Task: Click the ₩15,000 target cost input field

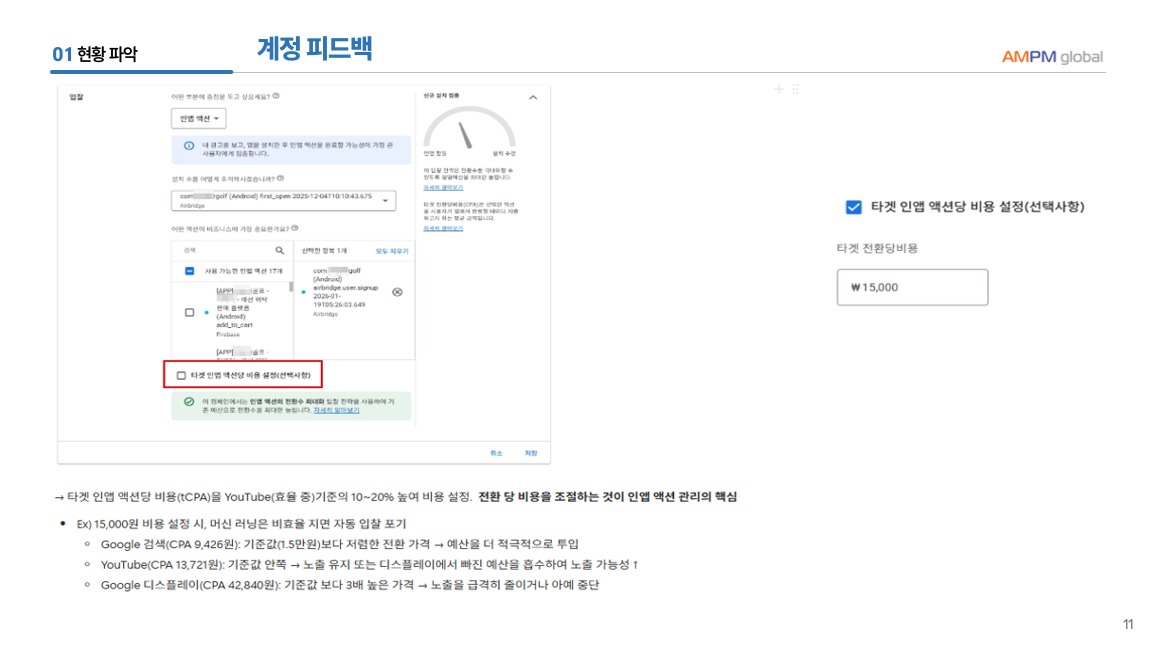Action: coord(911,287)
